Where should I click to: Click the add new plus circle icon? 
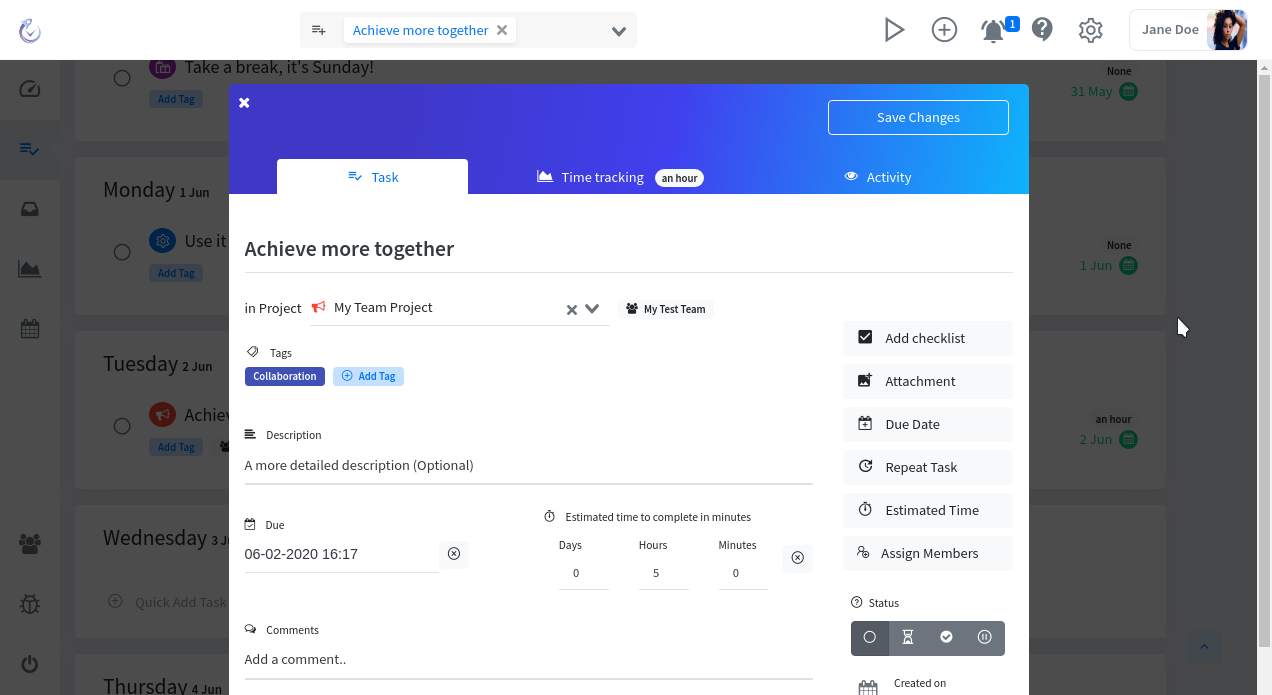944,30
